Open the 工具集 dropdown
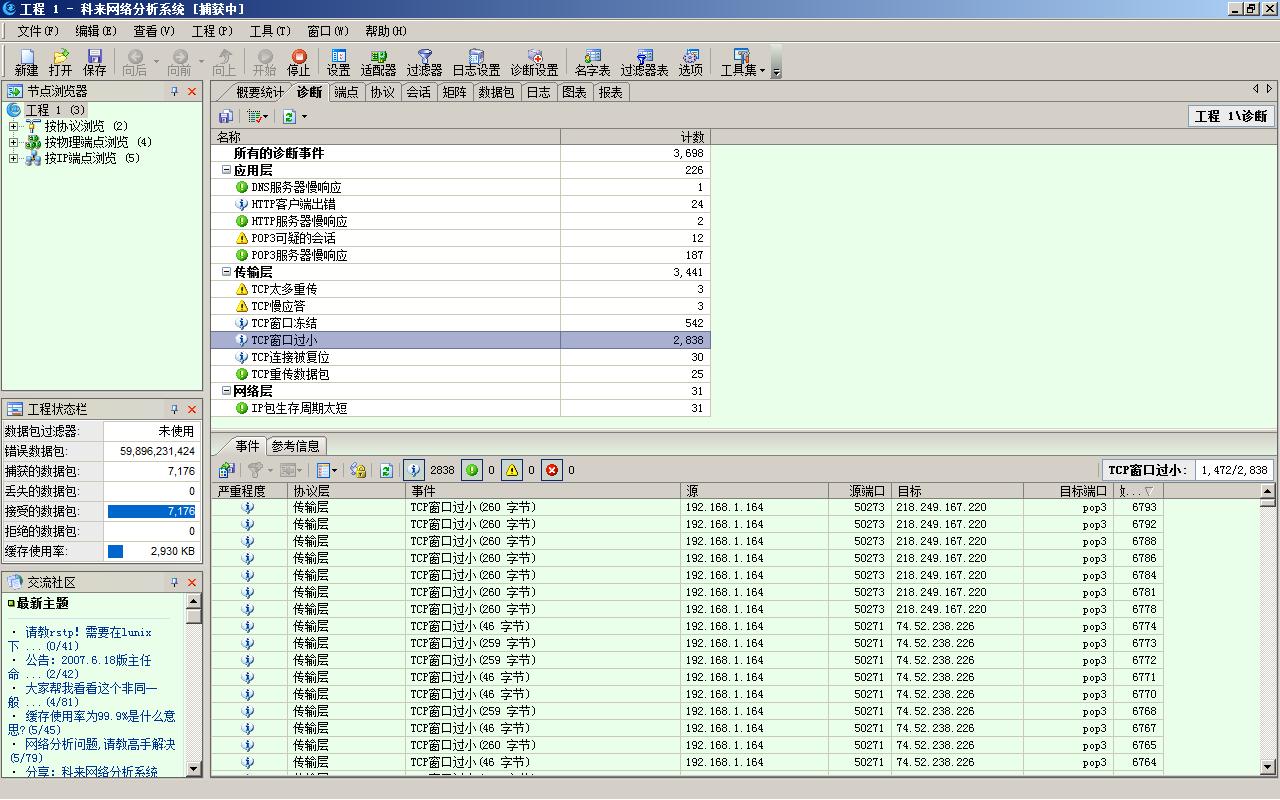Viewport: 1280px width, 800px height. coord(743,62)
